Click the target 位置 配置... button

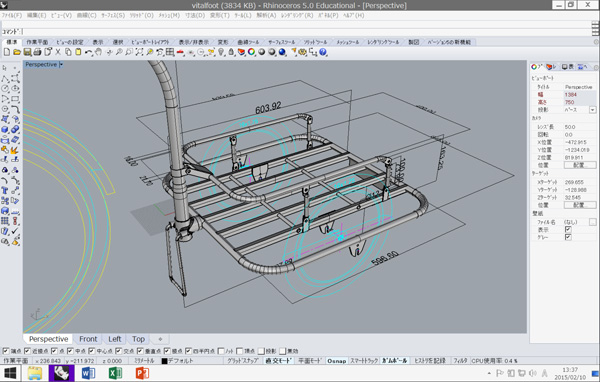pyautogui.click(x=580, y=205)
